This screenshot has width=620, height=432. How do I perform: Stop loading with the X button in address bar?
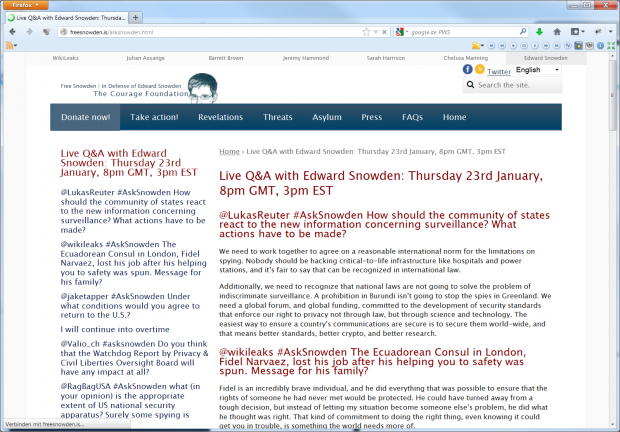pyautogui.click(x=384, y=32)
